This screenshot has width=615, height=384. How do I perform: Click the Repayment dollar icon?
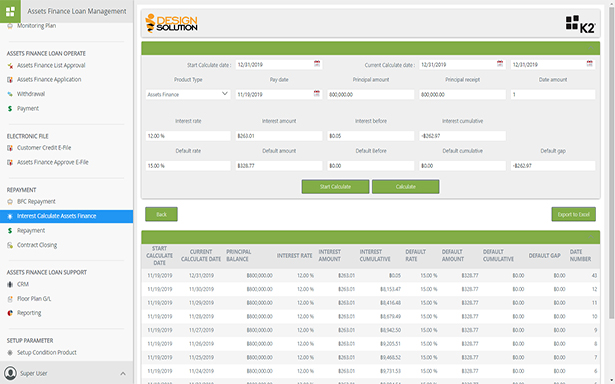pos(10,231)
